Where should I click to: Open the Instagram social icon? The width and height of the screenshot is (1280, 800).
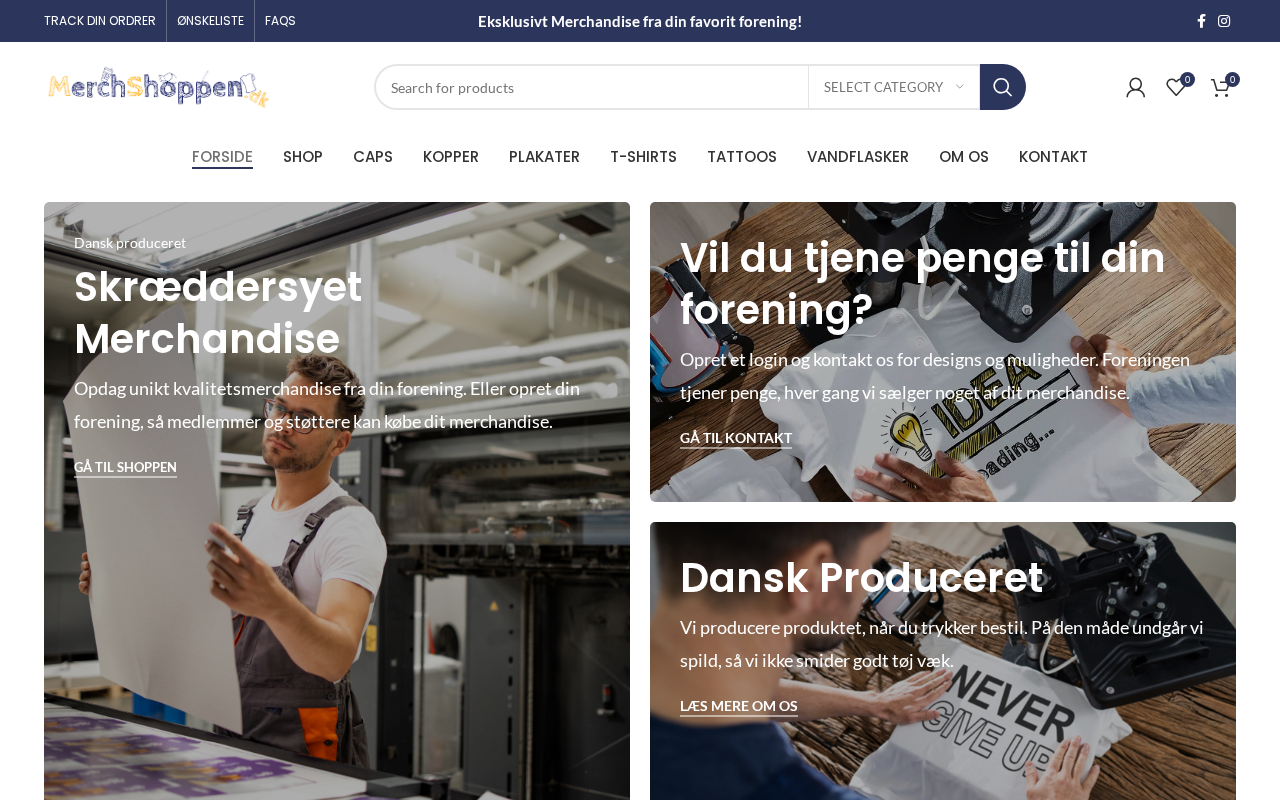(x=1224, y=21)
